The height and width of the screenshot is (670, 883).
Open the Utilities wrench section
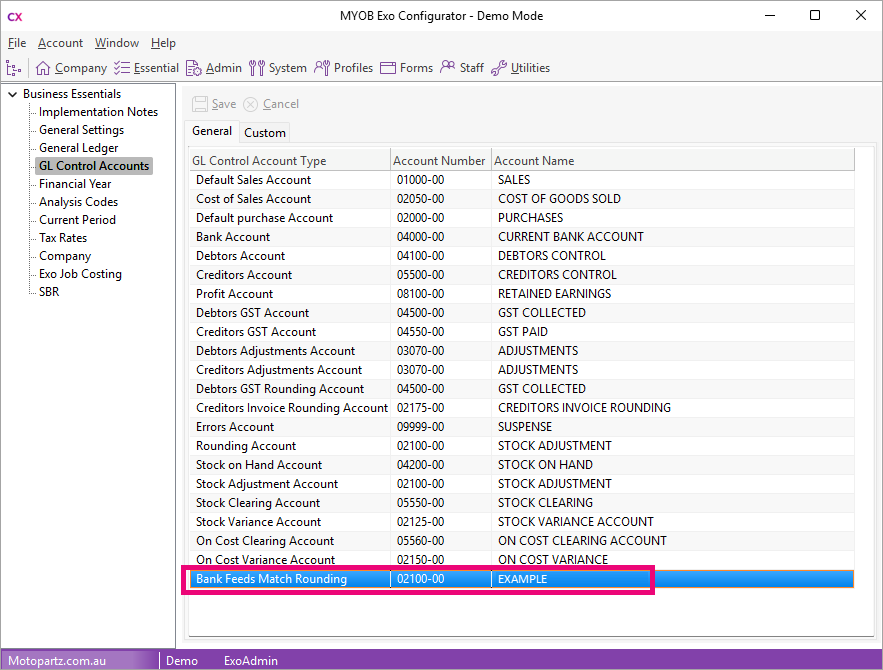520,68
